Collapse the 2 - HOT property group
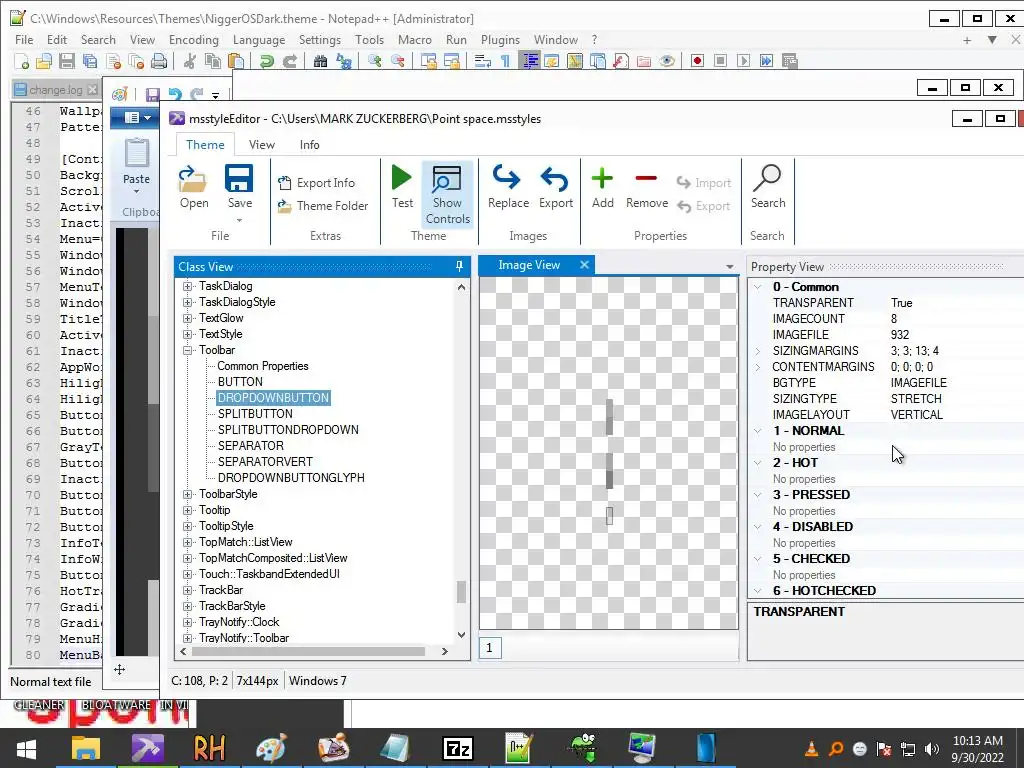 pos(758,462)
